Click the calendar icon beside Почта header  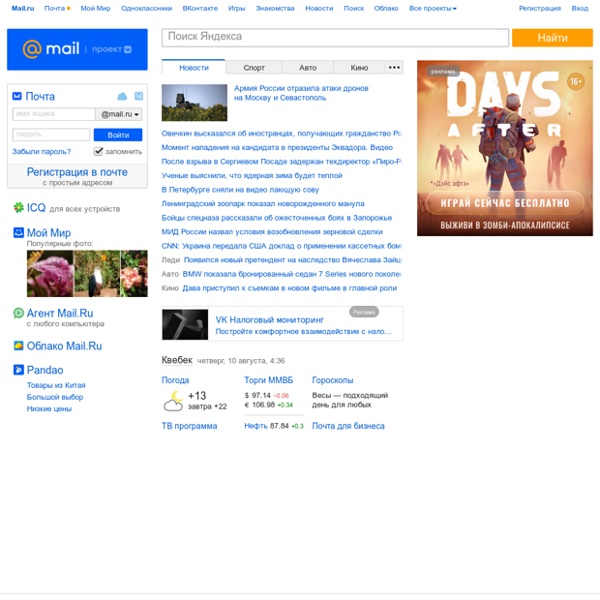[x=137, y=96]
